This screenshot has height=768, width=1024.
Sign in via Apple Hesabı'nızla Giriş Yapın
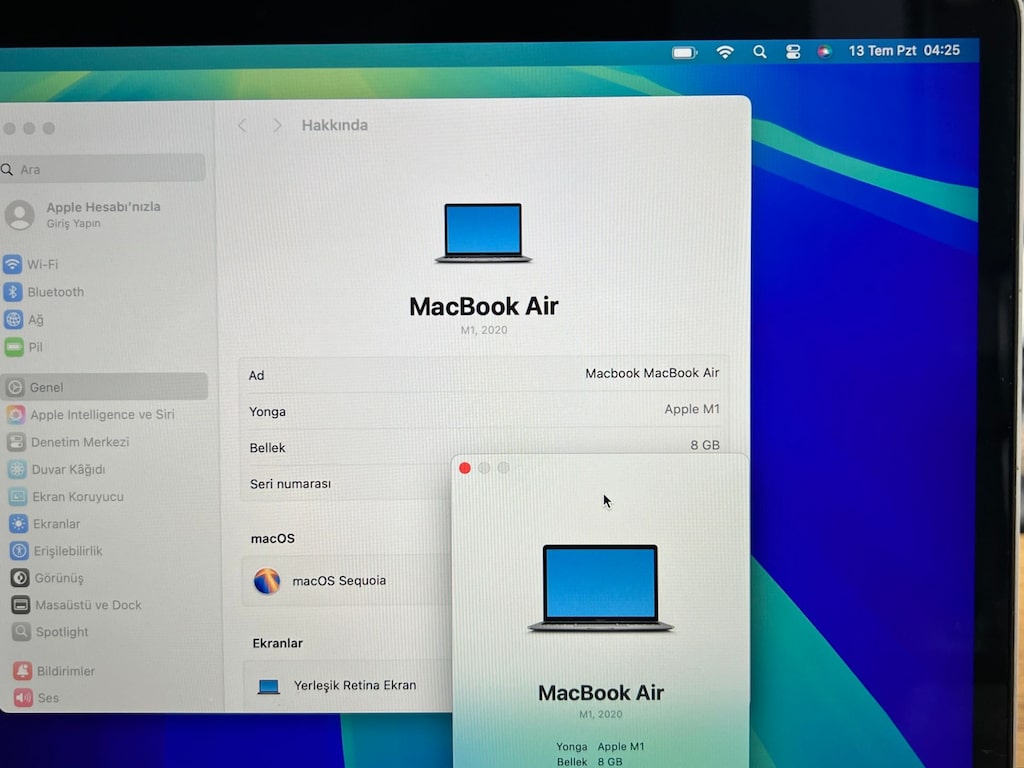pos(103,214)
